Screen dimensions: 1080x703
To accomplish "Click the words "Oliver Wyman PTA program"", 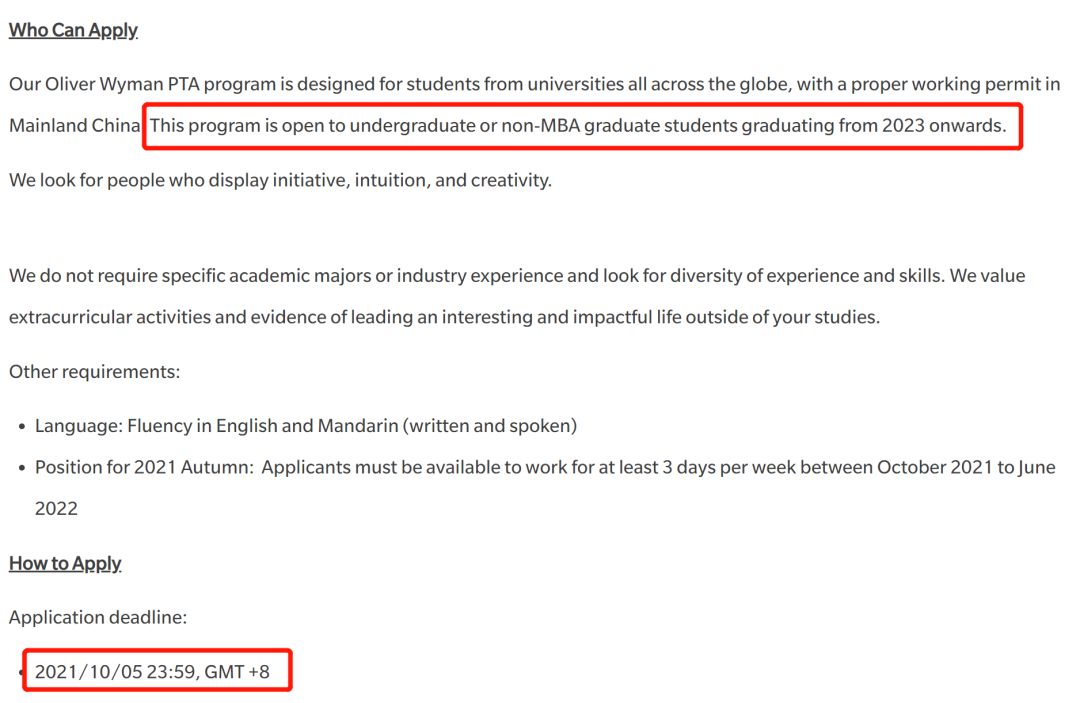I will tap(160, 84).
